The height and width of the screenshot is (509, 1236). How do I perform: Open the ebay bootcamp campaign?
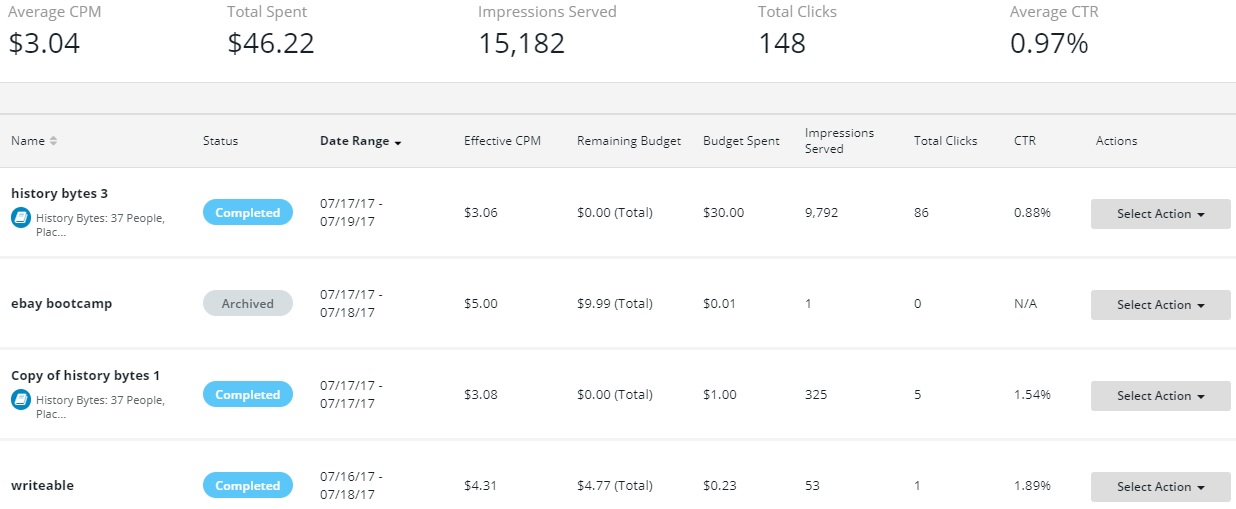(x=61, y=304)
